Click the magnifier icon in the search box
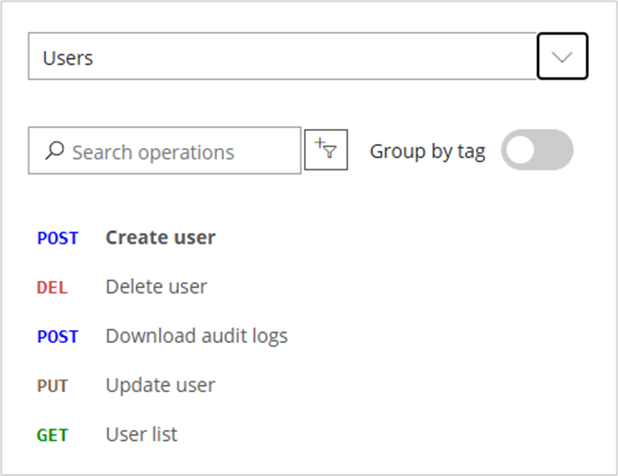618x476 pixels. pyautogui.click(x=55, y=151)
